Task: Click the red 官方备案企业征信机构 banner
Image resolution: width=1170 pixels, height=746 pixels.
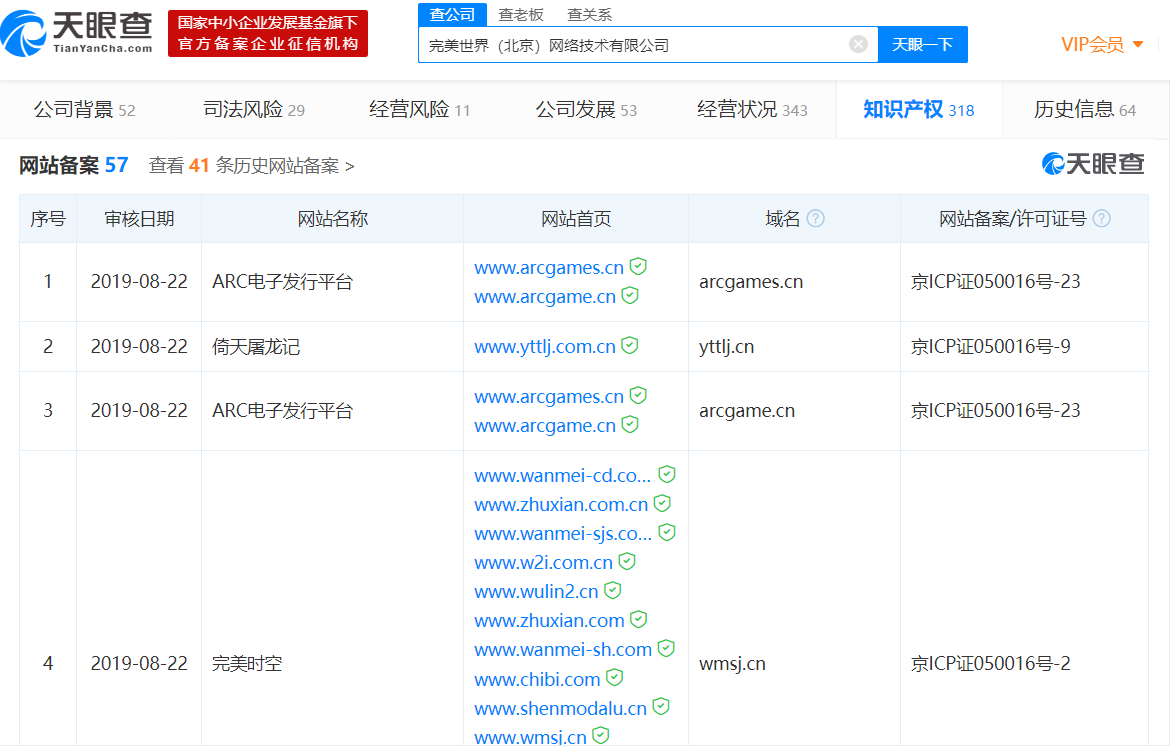Action: (268, 34)
